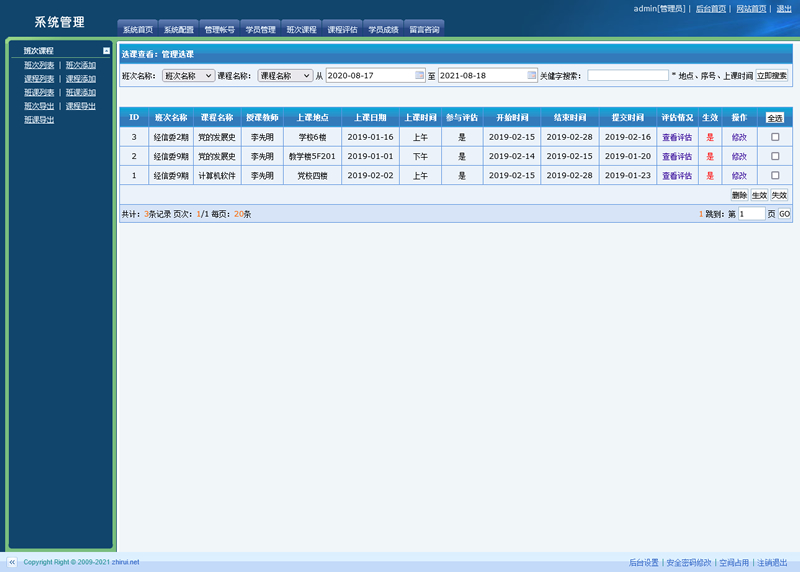Collapse the 班次课程 sidebar panel icon
800x572 pixels.
tap(107, 50)
